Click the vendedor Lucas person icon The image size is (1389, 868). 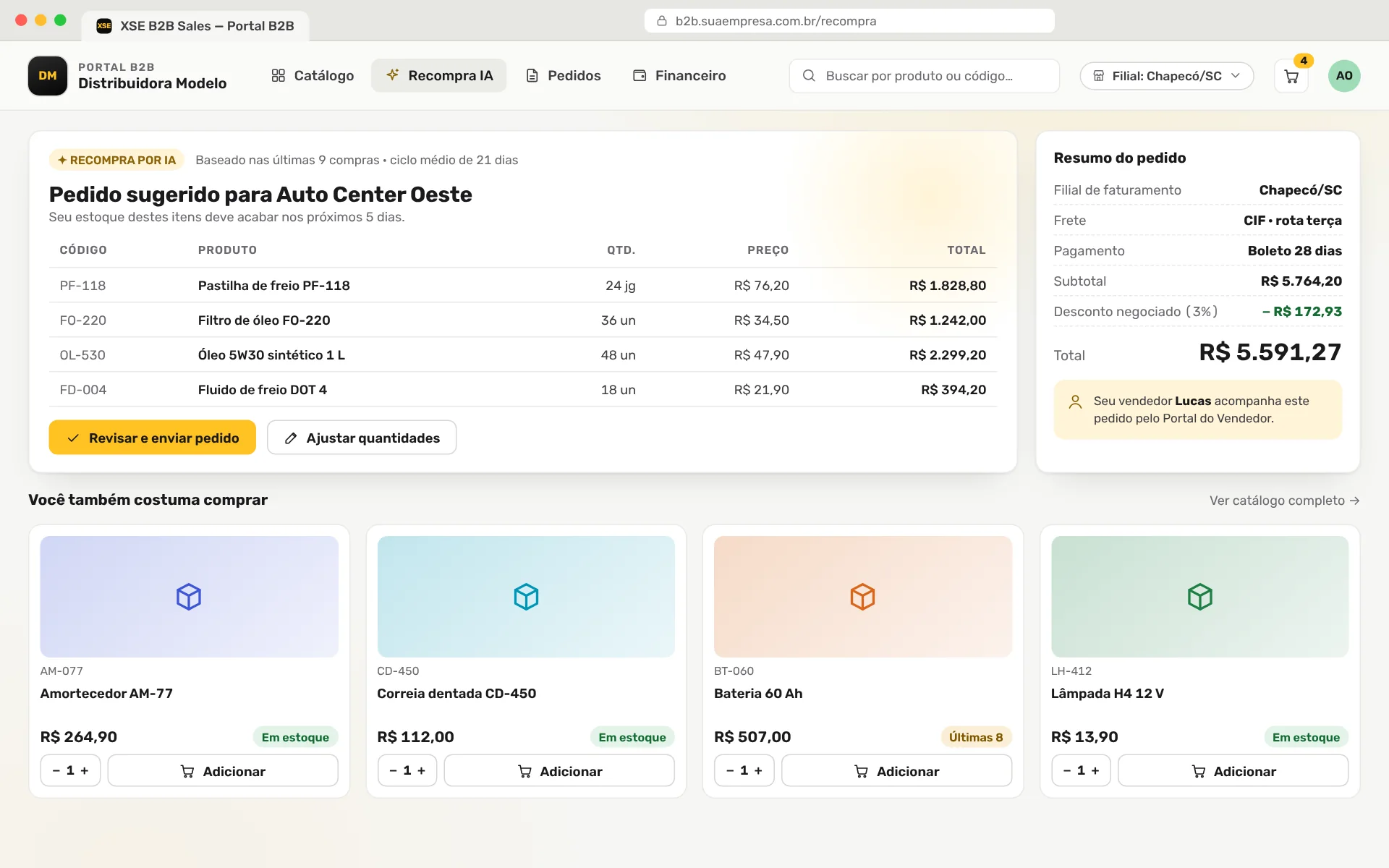pos(1076,401)
